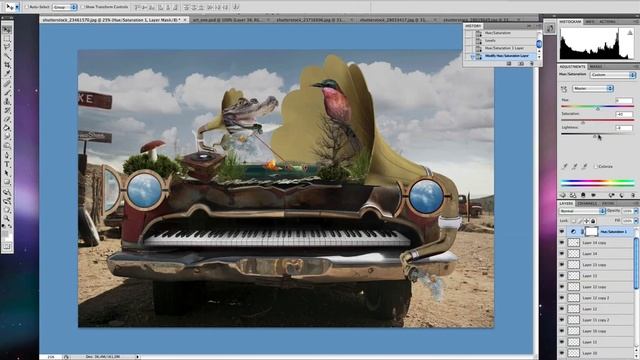The image size is (640, 360).
Task: Select the Rectangular Marquee tool
Action: tap(7, 39)
